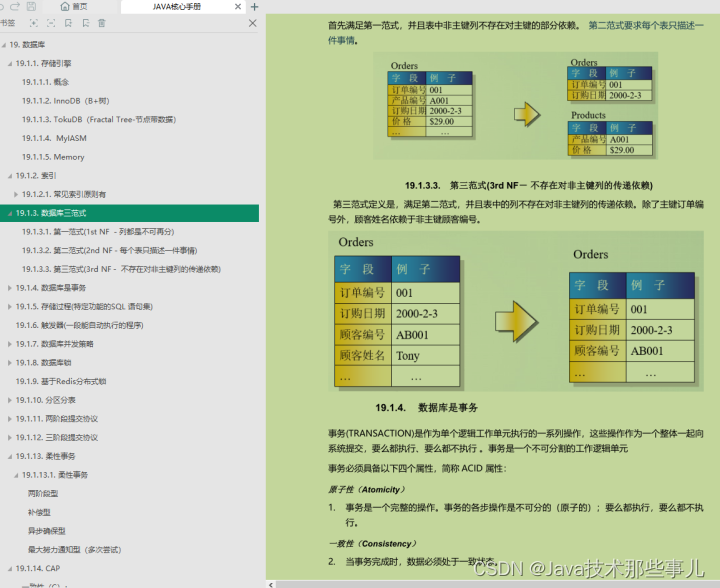Screen dimensions: 720x588
Task: Expand the 19.1.10. 分区分表 node
Action: (x=10, y=401)
